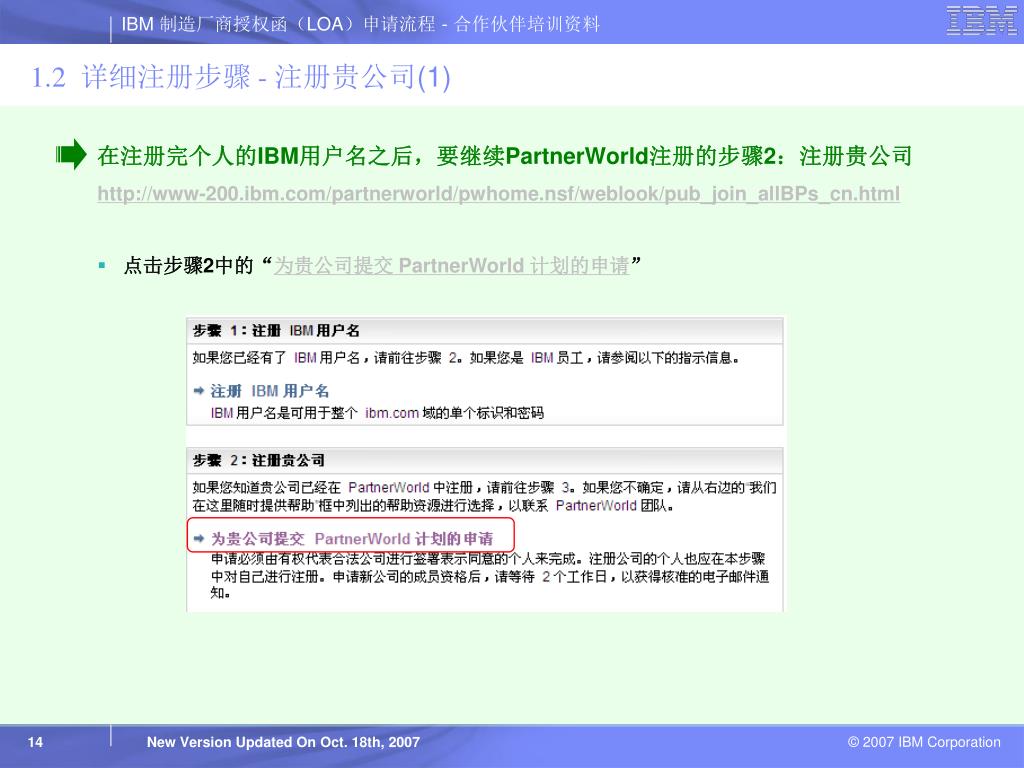This screenshot has width=1024, height=768.
Task: Click the green arrow icon beside the heading
Action: pos(71,155)
